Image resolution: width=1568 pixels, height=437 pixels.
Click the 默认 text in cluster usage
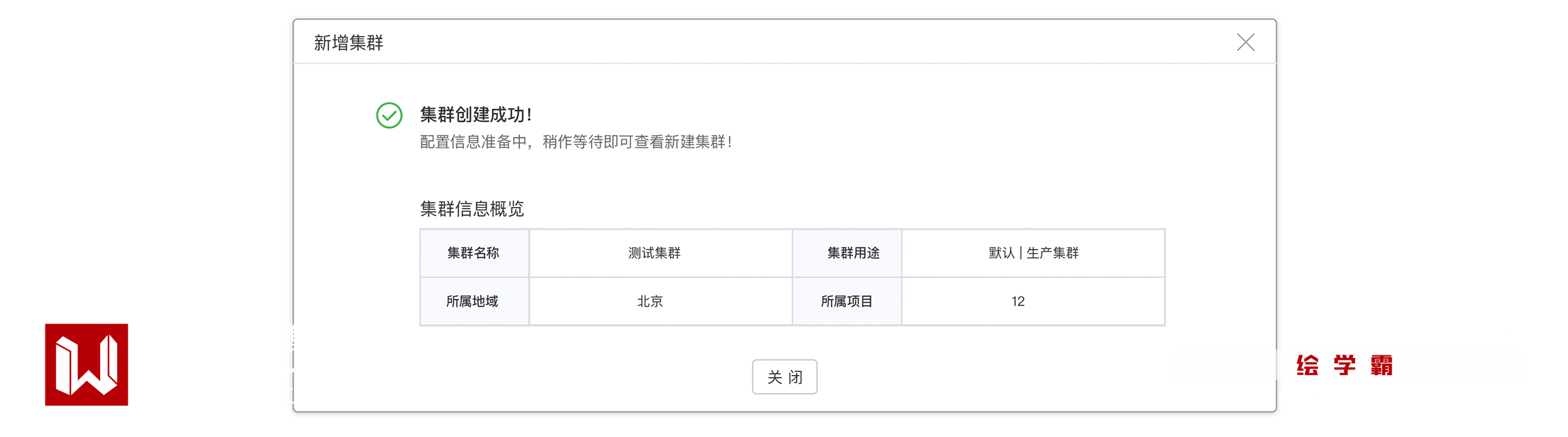click(x=1001, y=253)
